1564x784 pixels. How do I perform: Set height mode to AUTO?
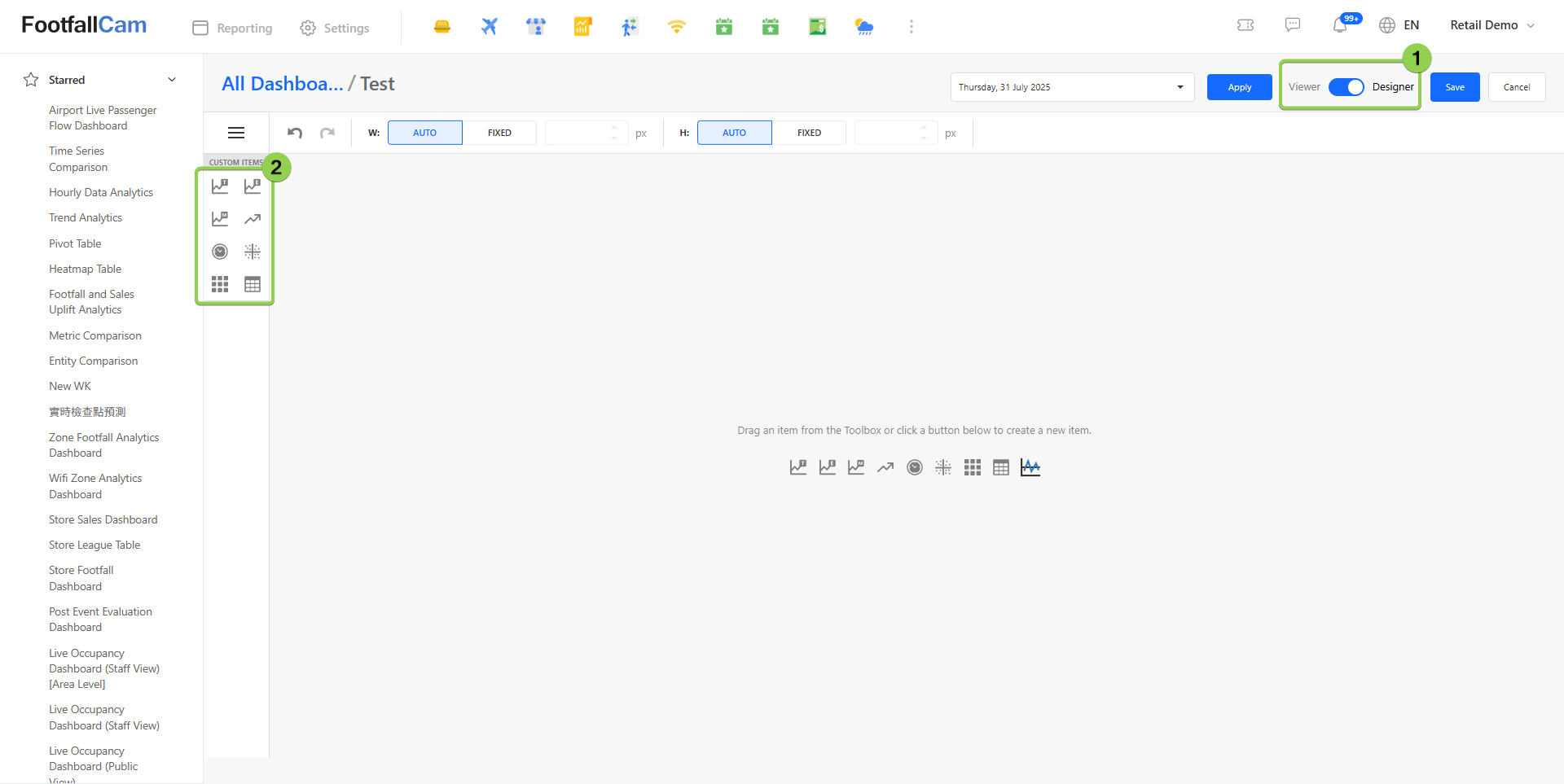point(734,133)
